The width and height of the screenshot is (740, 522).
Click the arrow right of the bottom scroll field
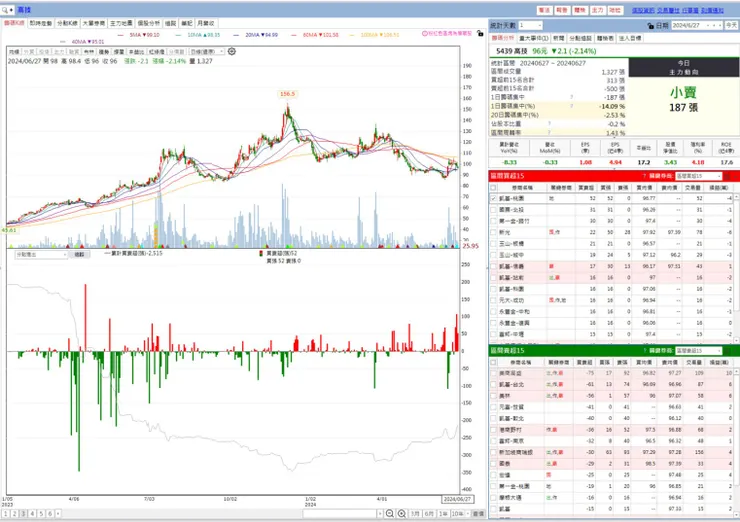(380, 514)
